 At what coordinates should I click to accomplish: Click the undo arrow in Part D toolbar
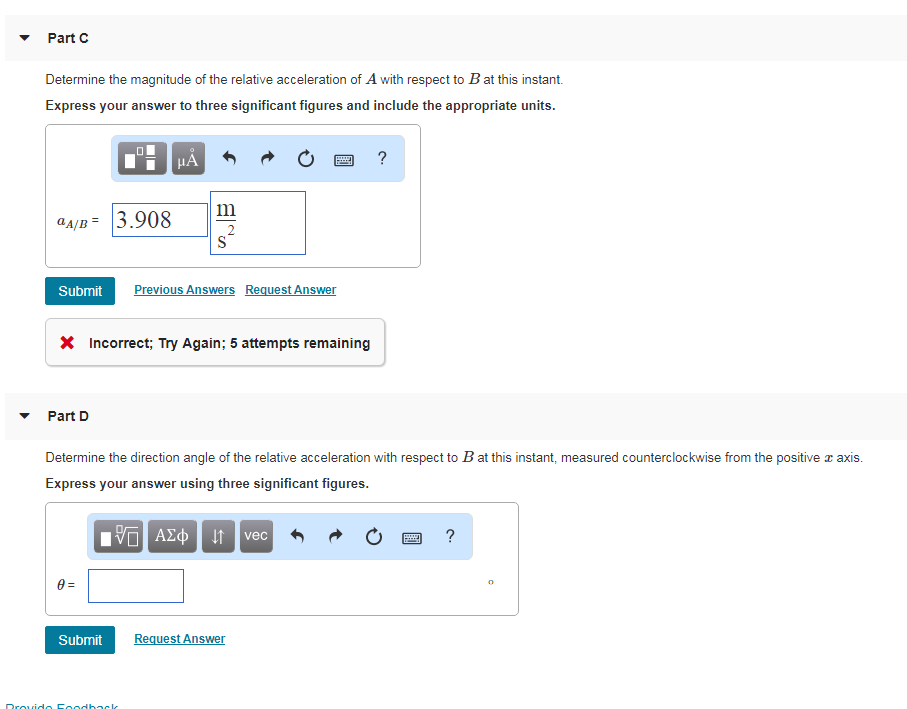pyautogui.click(x=297, y=536)
